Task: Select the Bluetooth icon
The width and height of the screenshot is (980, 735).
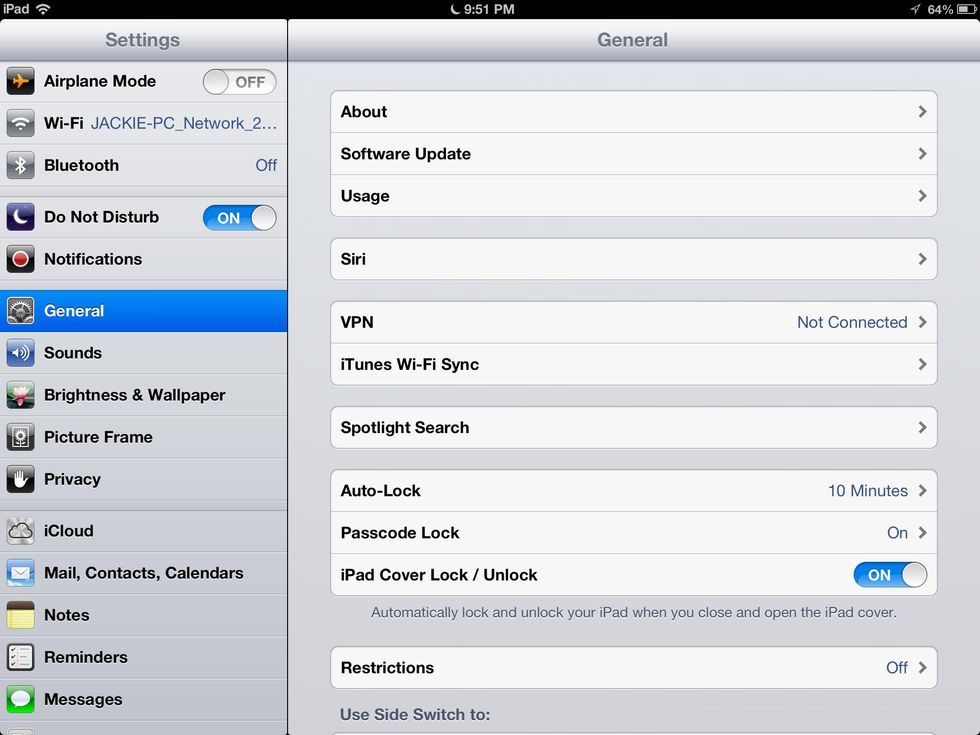Action: coord(21,165)
